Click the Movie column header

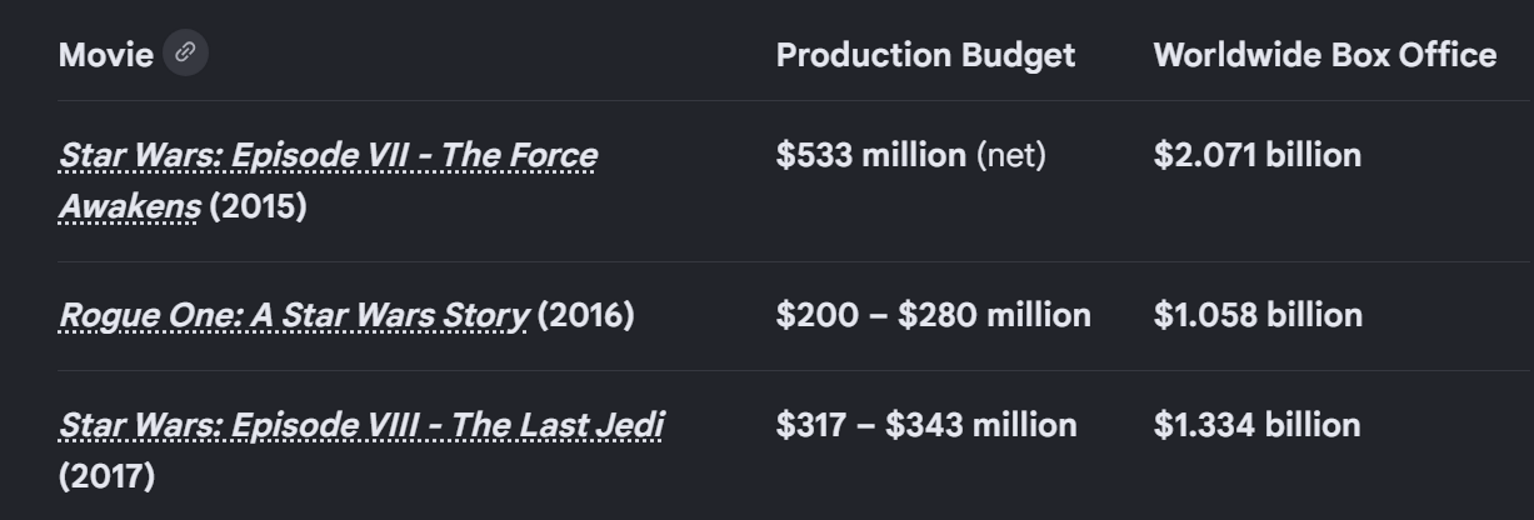point(106,54)
